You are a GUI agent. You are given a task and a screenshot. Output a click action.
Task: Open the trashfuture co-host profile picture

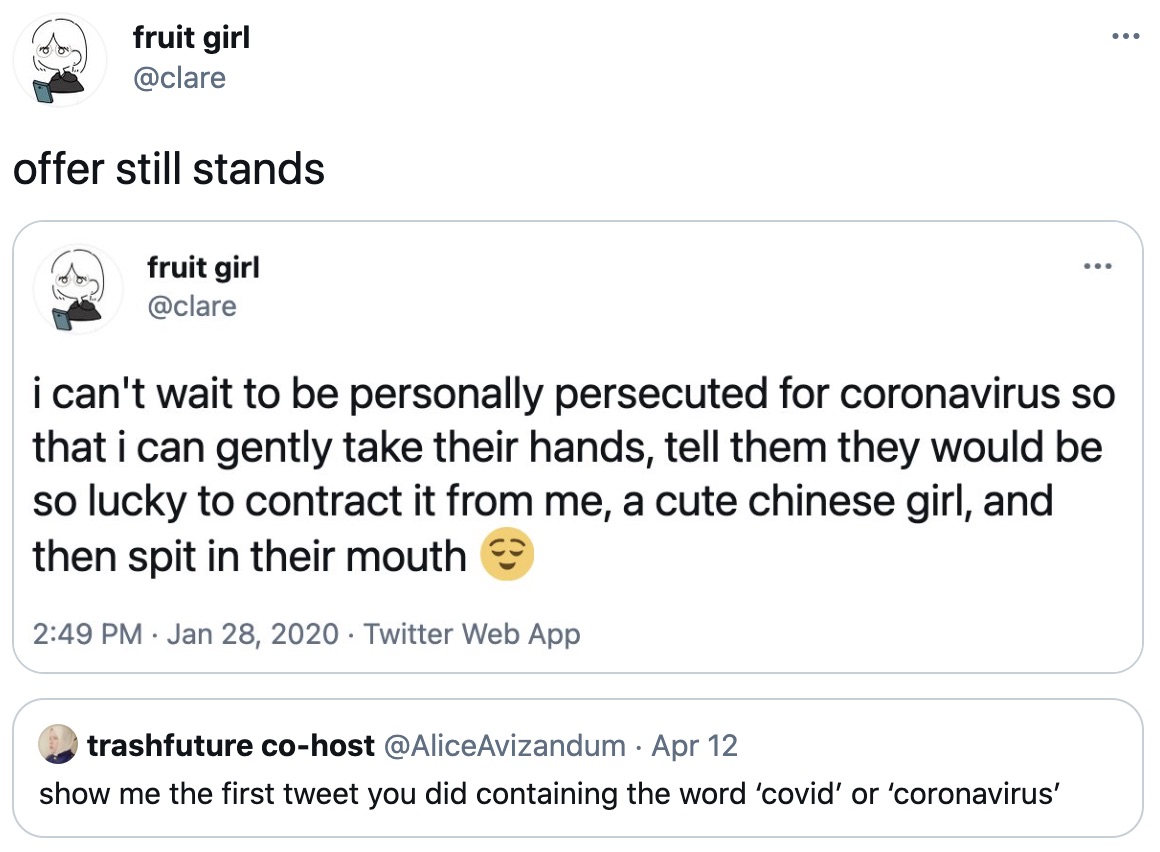point(58,743)
